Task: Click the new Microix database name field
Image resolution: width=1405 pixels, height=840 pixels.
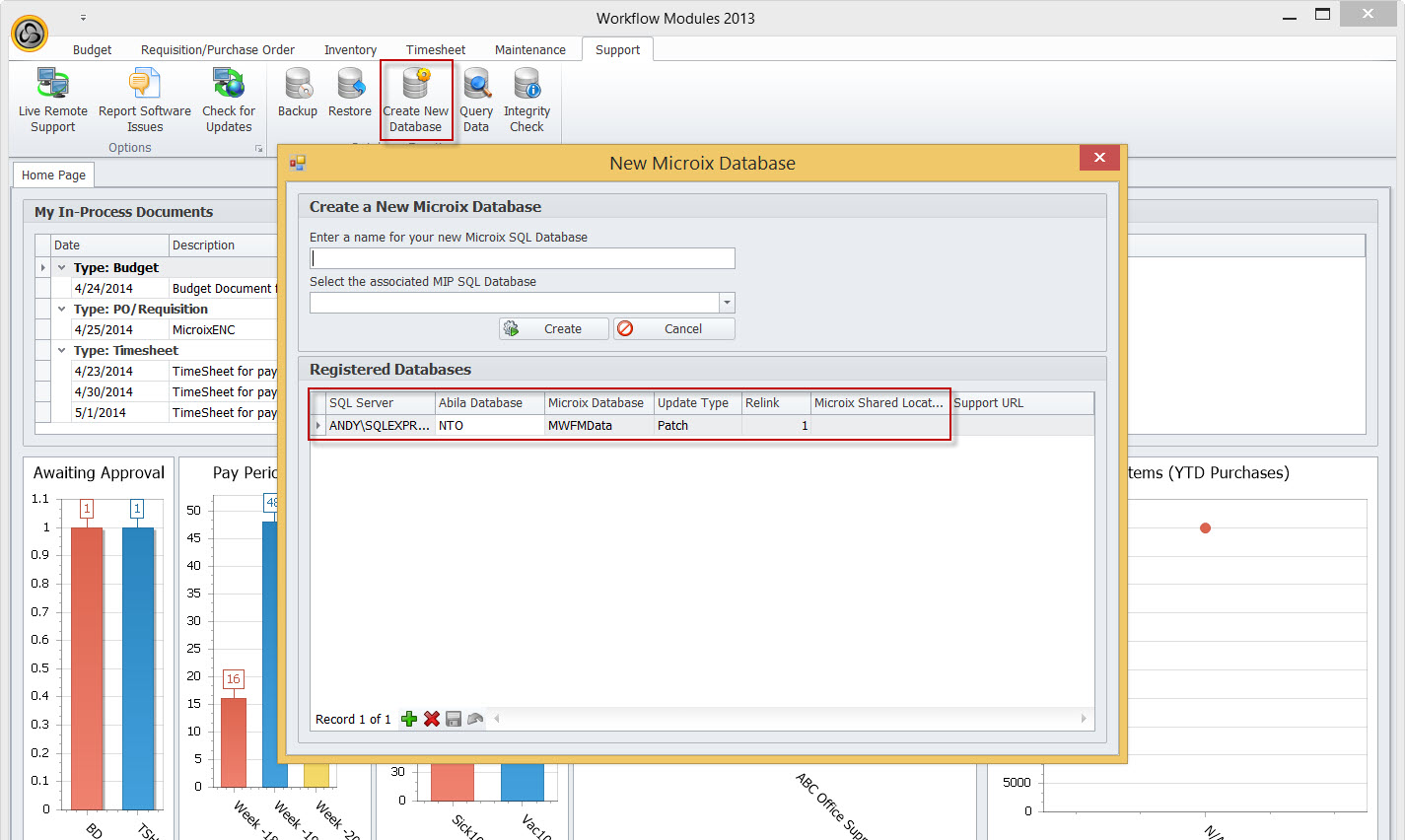Action: (522, 258)
